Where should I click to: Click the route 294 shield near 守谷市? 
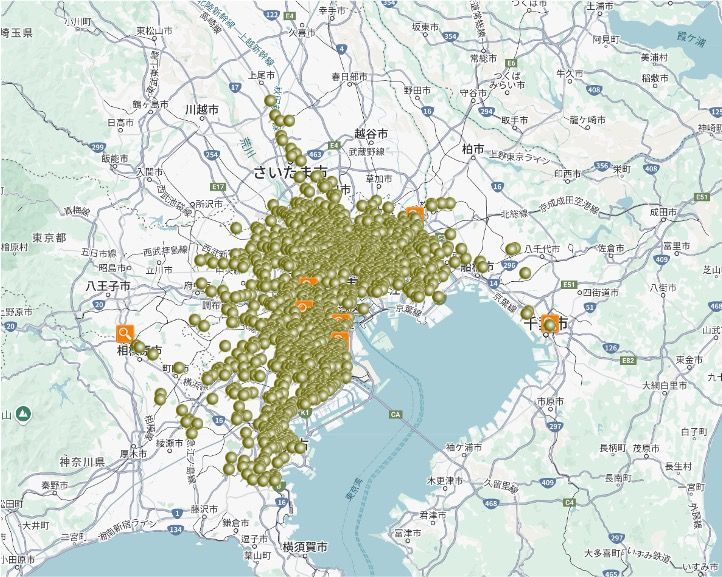coord(486,111)
